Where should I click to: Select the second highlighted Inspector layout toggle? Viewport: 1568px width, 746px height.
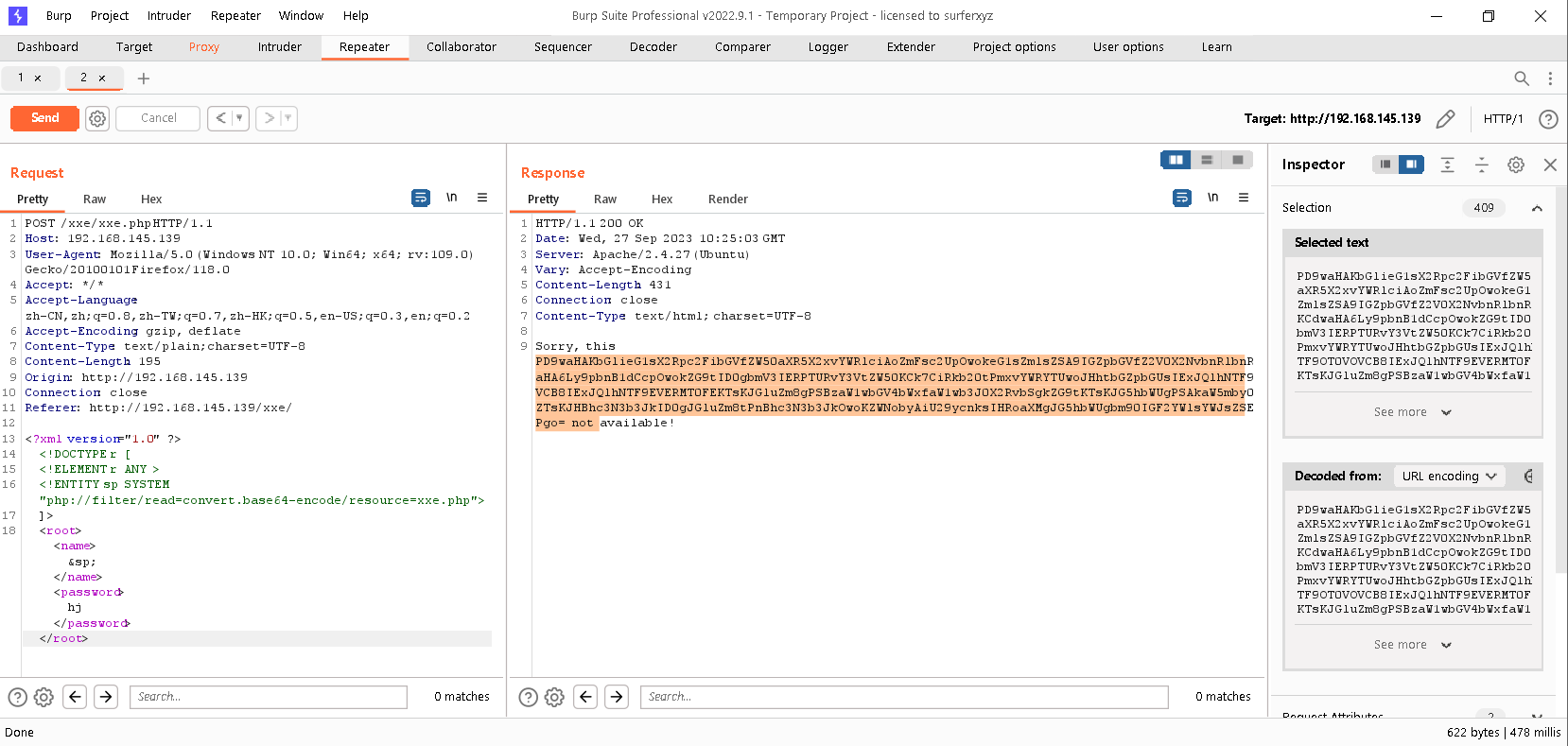coord(1411,165)
